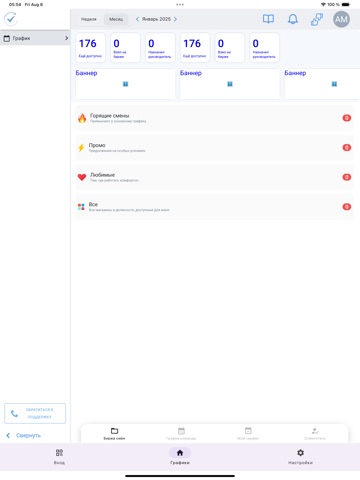Open Промо section
This screenshot has height=480, width=360.
tap(214, 148)
